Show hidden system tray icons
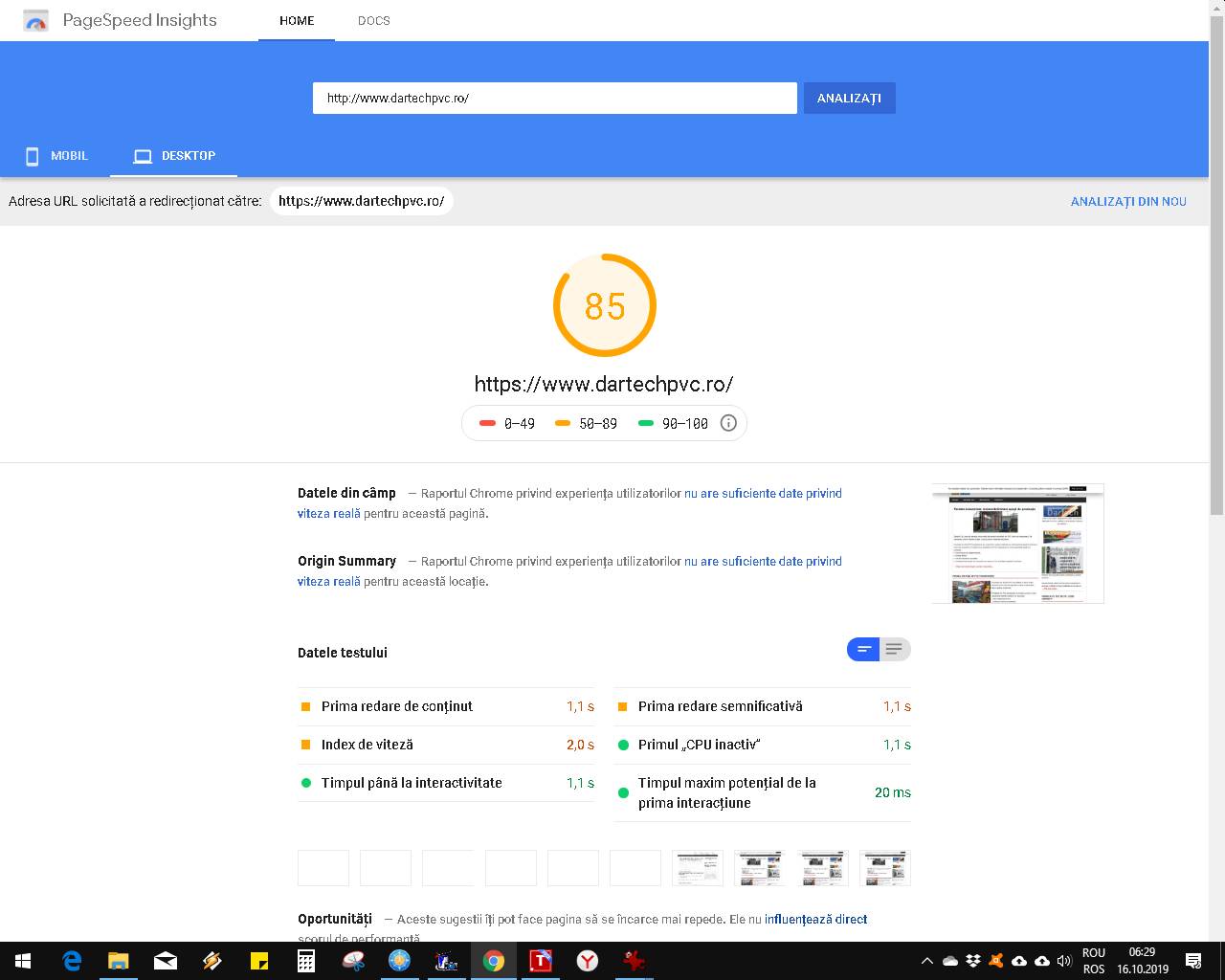 926,961
